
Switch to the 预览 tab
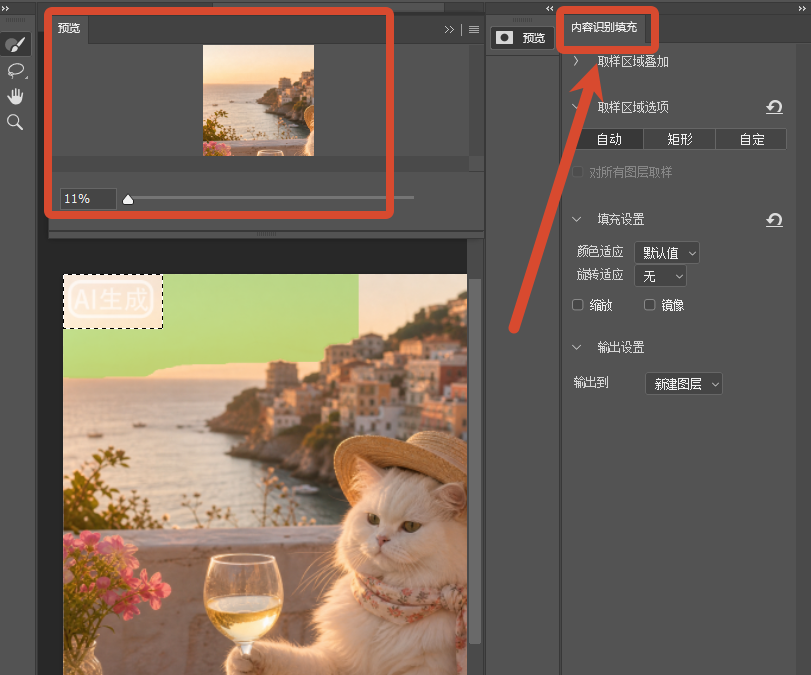click(x=69, y=28)
